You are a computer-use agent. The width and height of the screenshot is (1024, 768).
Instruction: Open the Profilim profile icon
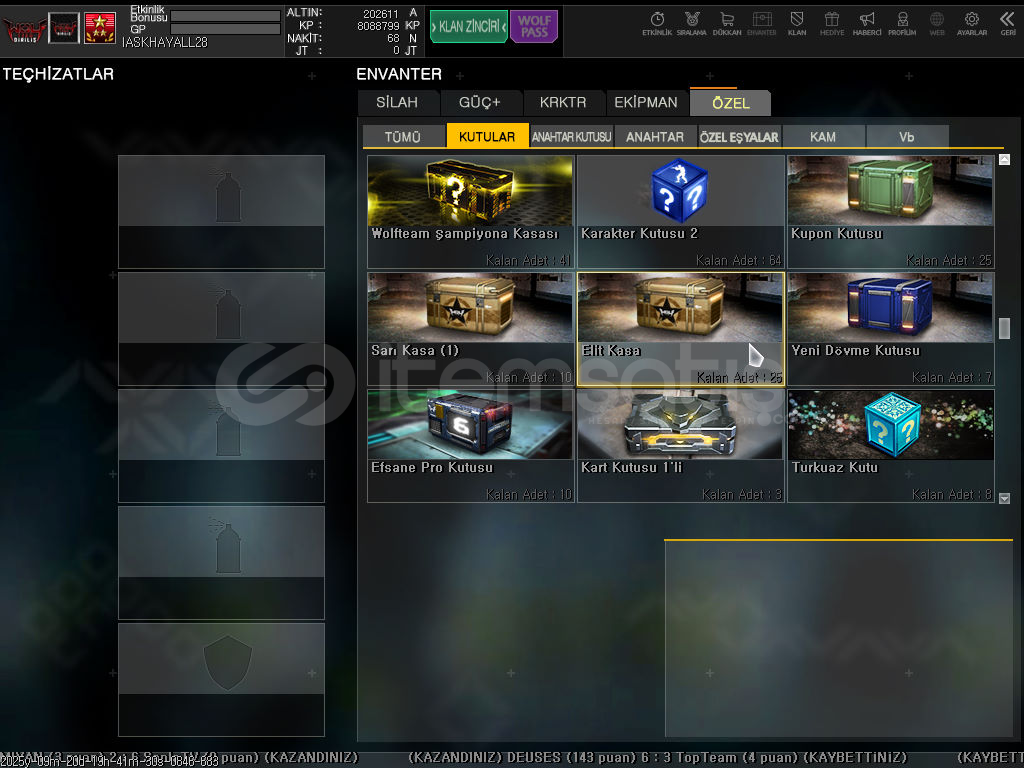click(x=902, y=24)
